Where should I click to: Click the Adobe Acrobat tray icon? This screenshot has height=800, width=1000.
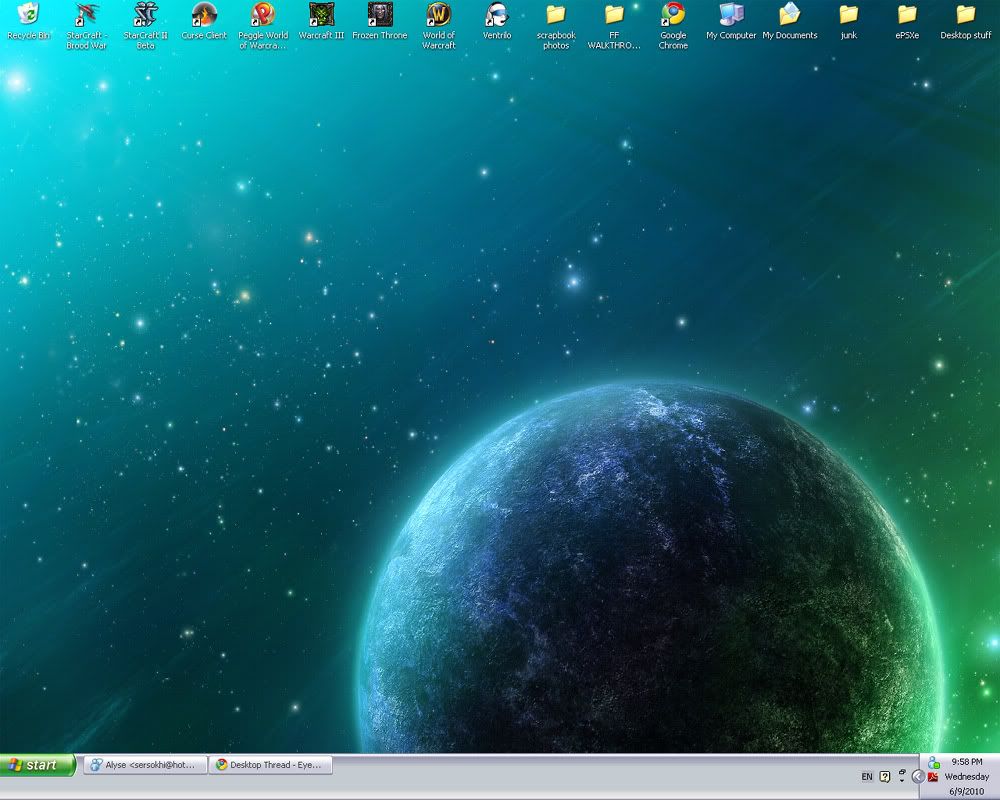click(x=933, y=777)
